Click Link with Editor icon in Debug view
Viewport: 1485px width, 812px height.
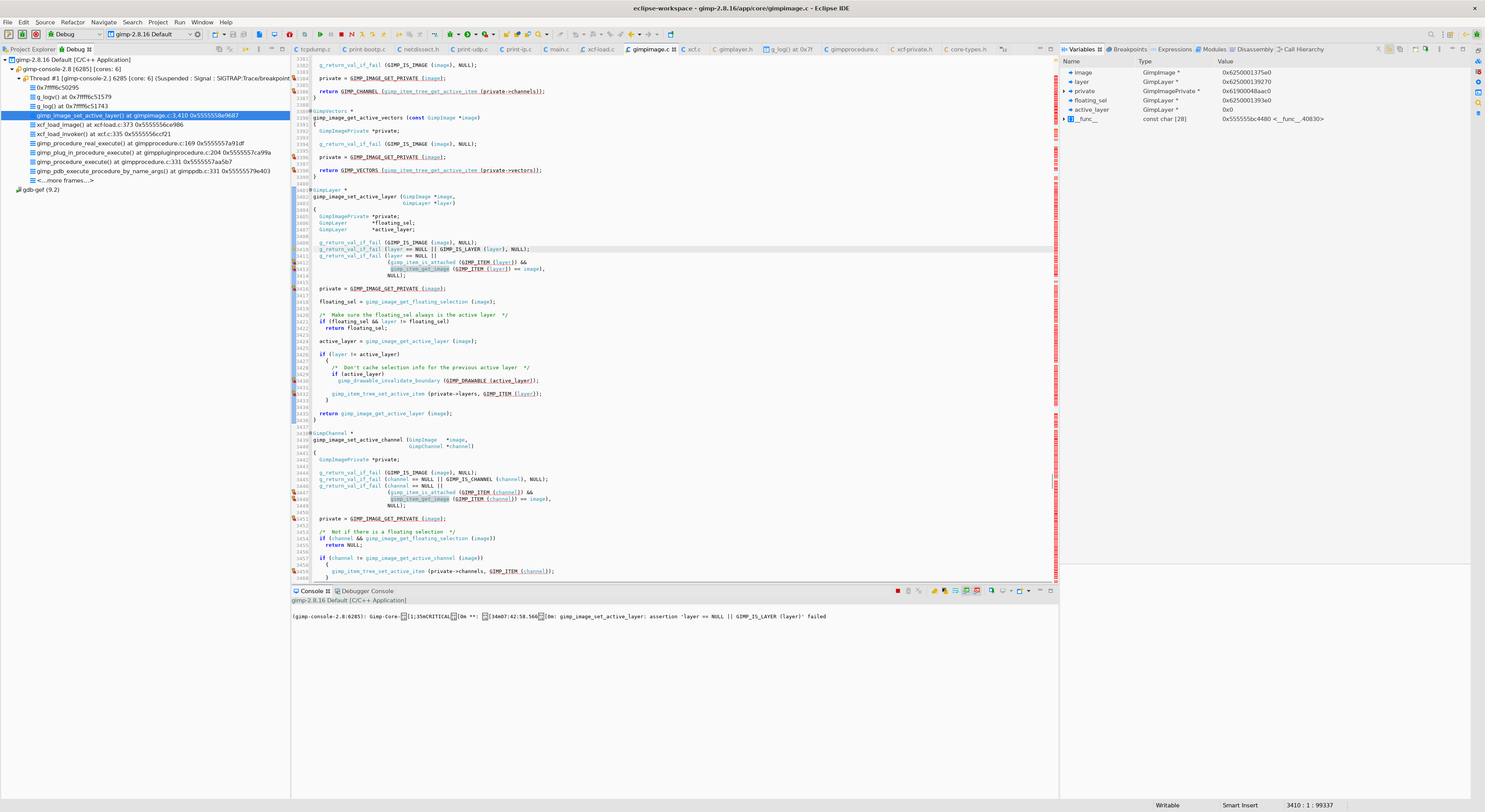pos(246,49)
